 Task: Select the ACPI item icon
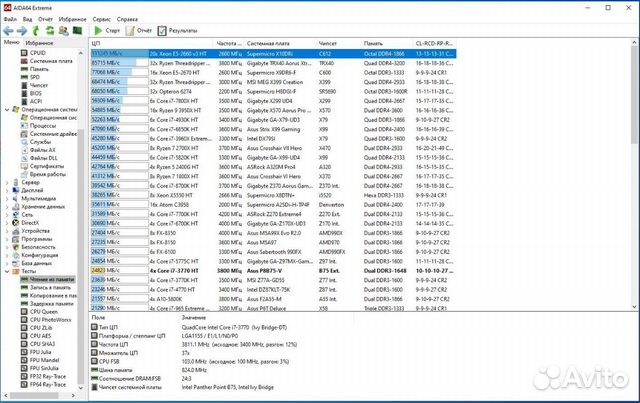[x=24, y=101]
